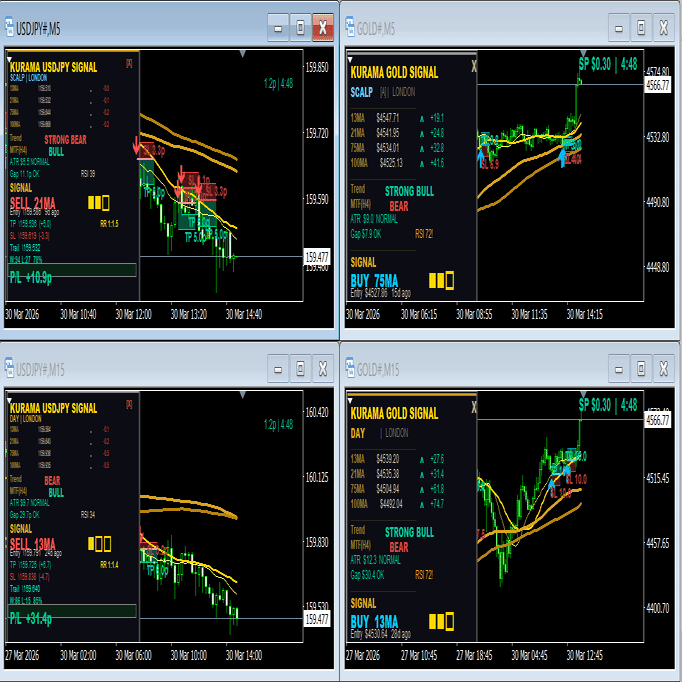This screenshot has width=682, height=682.
Task: Click the 30 Mar 11:35 time label in GOLD#,M5
Action: click(529, 314)
